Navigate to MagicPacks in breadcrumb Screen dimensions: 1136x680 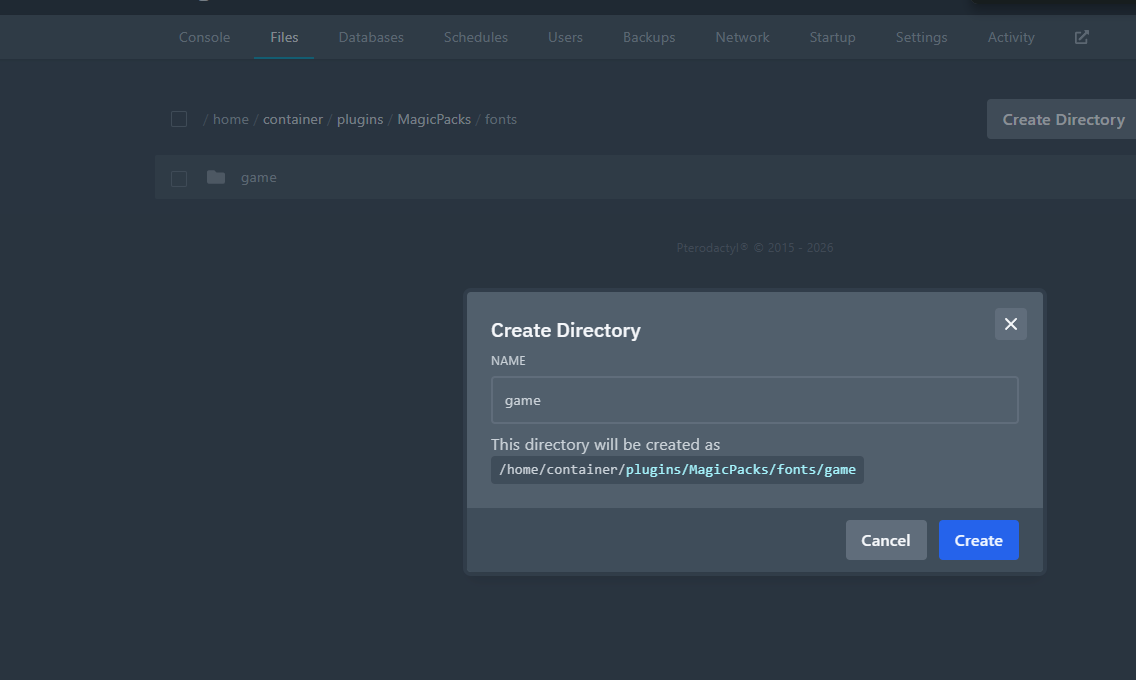(x=434, y=119)
